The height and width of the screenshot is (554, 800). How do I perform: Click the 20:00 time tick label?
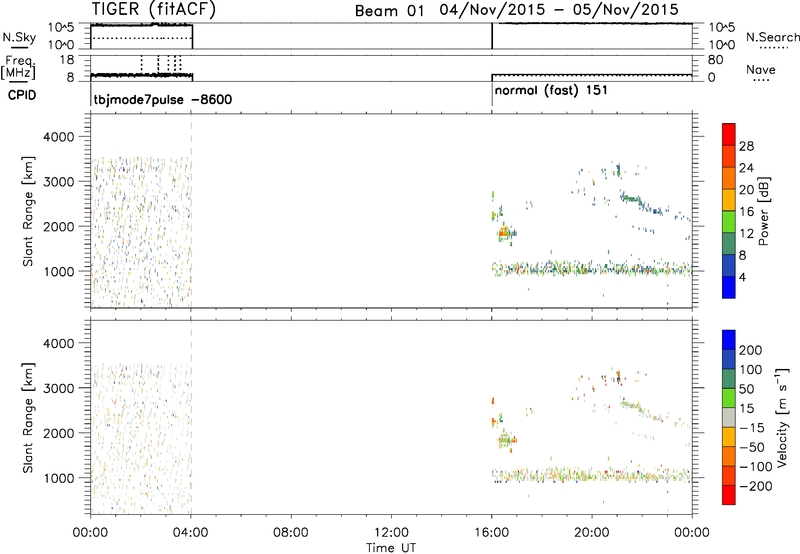(x=592, y=533)
